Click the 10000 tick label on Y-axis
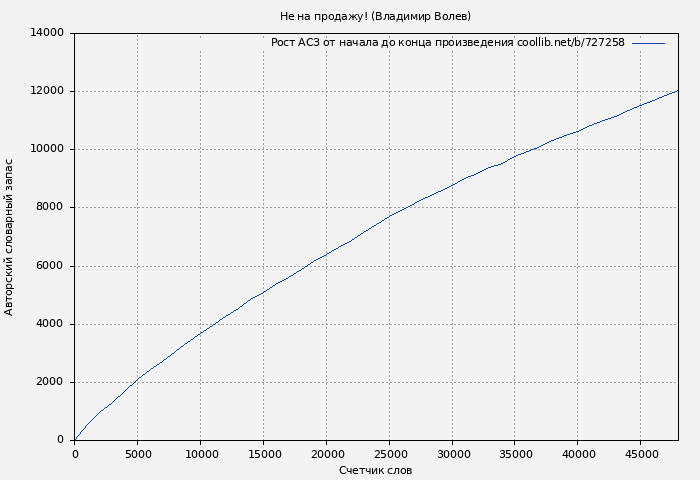The width and height of the screenshot is (700, 480). (48, 149)
